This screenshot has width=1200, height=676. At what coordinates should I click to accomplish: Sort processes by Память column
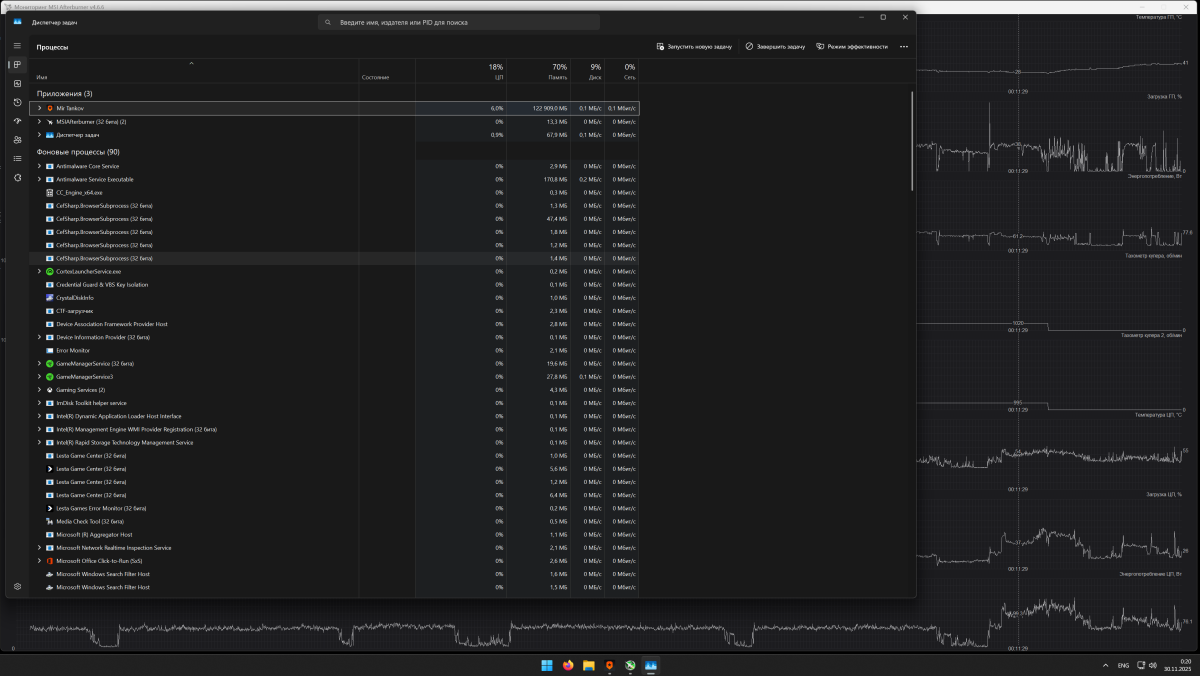point(557,71)
